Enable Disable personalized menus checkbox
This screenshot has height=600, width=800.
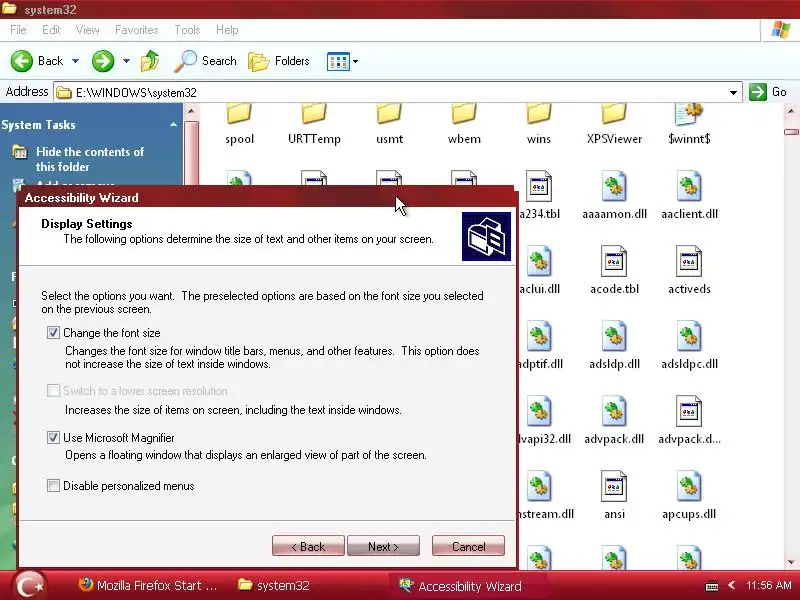tap(53, 485)
